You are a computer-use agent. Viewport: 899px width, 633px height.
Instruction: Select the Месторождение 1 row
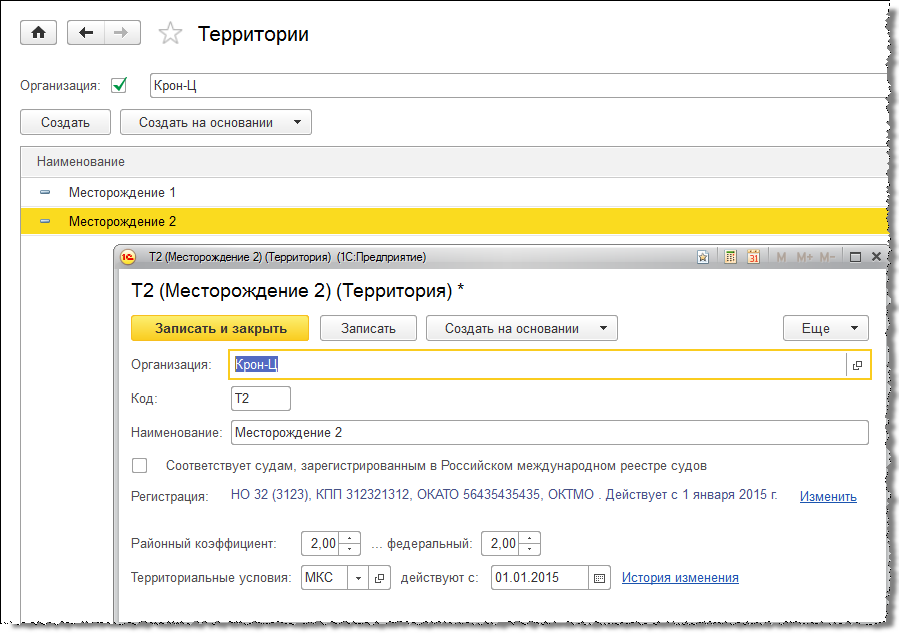tap(122, 191)
